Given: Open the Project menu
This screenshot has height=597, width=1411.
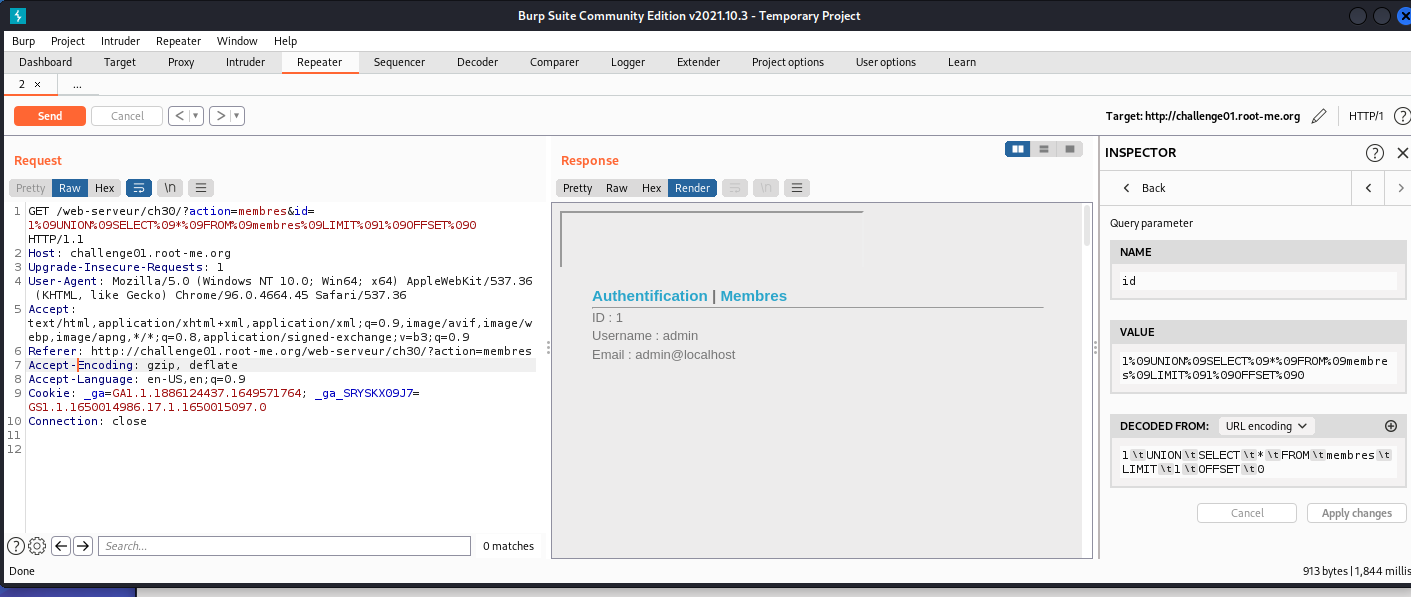Looking at the screenshot, I should tap(68, 41).
